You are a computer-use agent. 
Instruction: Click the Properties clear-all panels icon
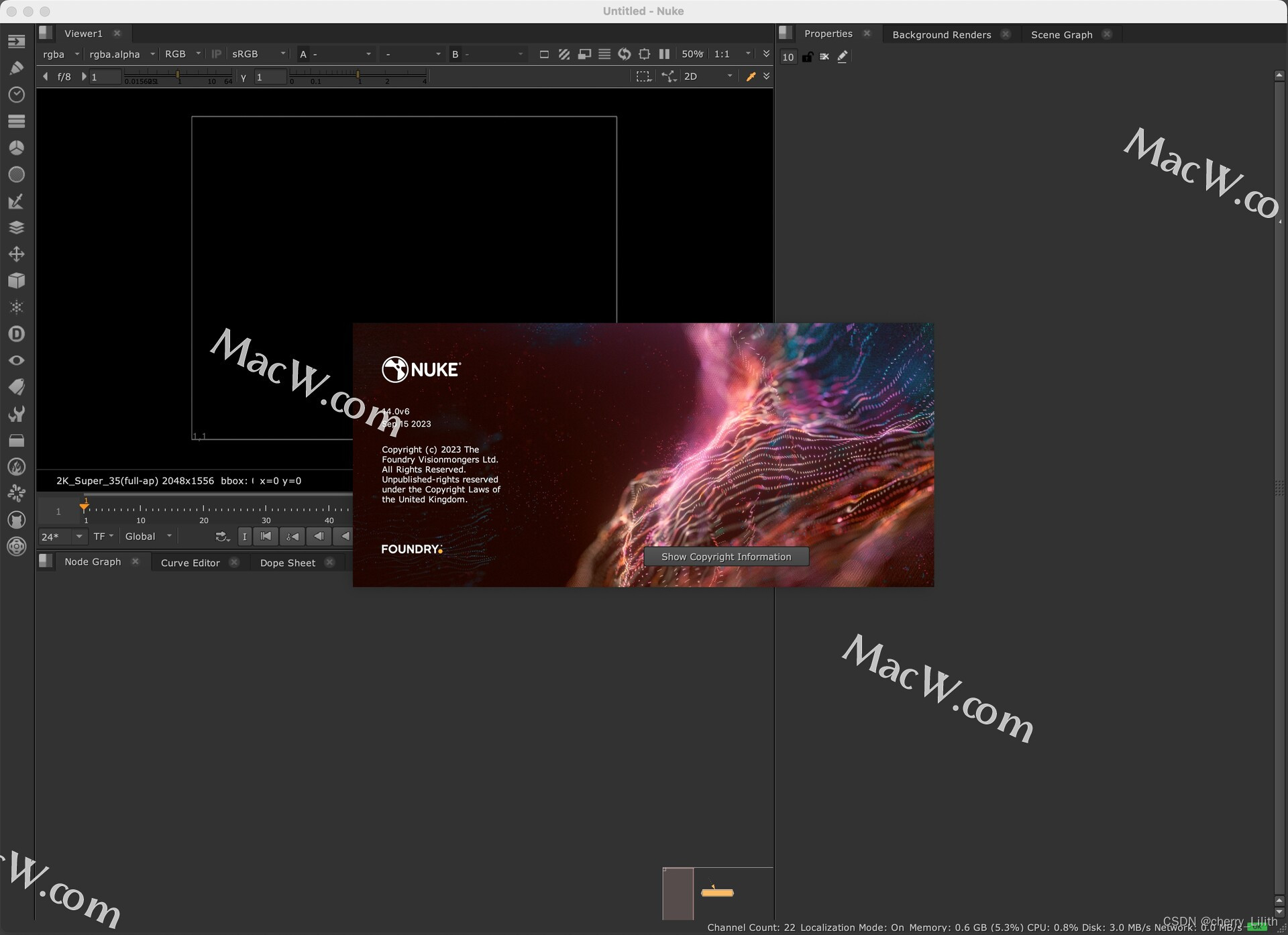pyautogui.click(x=824, y=57)
